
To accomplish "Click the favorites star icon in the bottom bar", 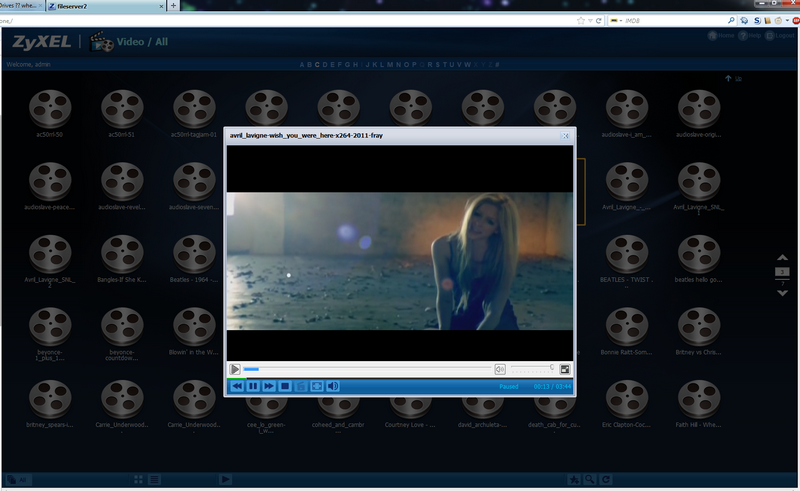I will tap(574, 479).
